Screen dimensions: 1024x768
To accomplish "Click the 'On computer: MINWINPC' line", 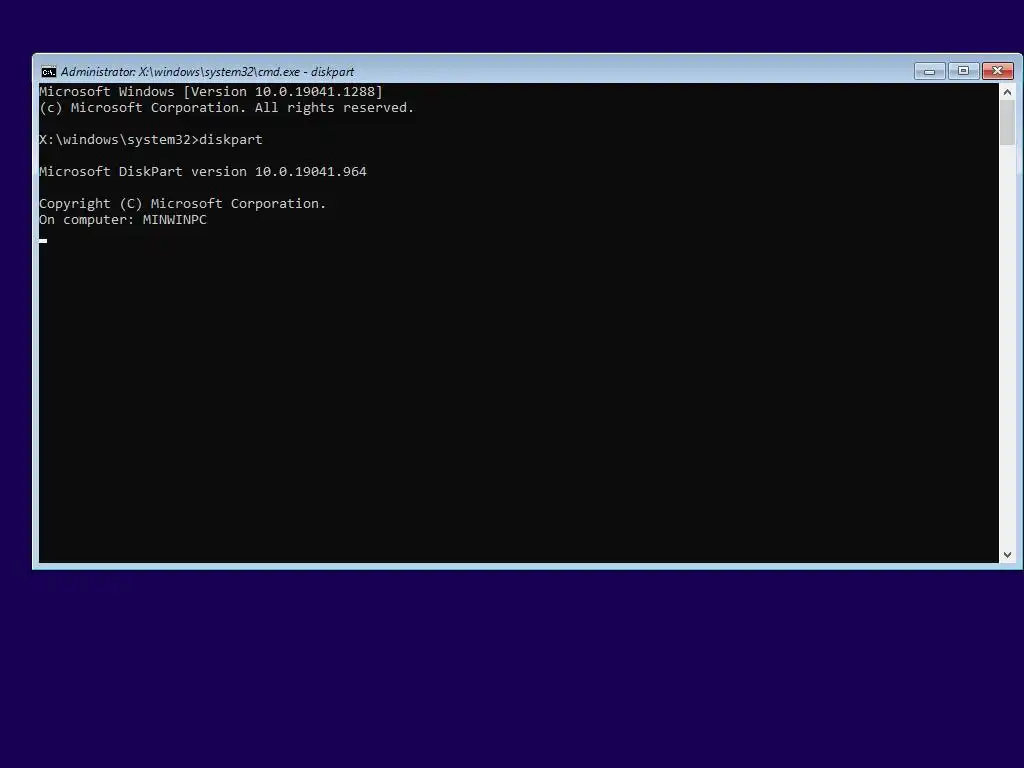I will tap(123, 220).
